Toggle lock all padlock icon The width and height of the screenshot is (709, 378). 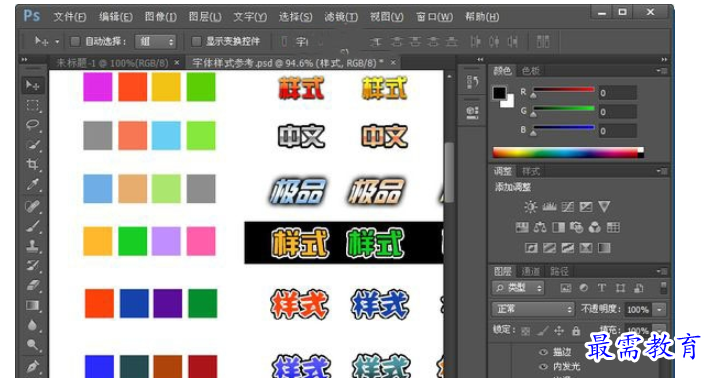(576, 331)
